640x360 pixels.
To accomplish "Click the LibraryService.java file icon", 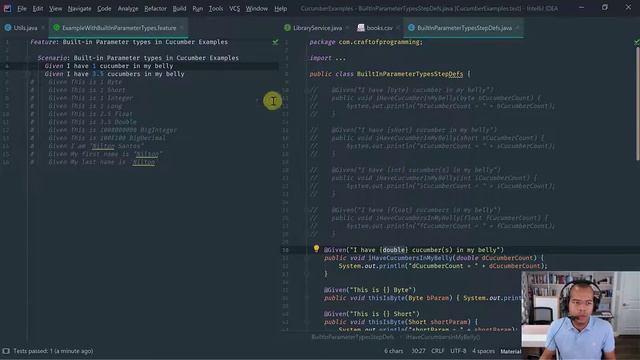I will pos(287,28).
